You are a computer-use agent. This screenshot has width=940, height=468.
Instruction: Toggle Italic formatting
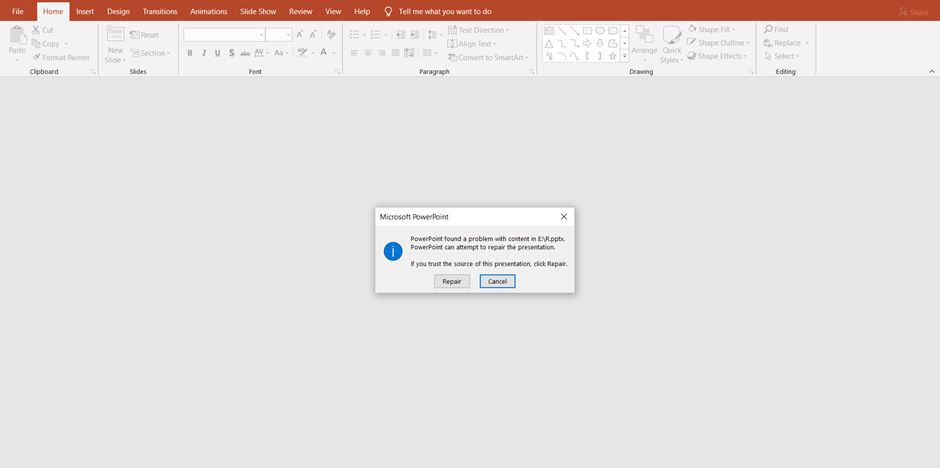click(x=204, y=53)
